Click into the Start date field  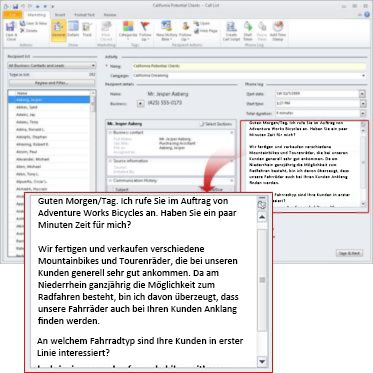(x=317, y=94)
